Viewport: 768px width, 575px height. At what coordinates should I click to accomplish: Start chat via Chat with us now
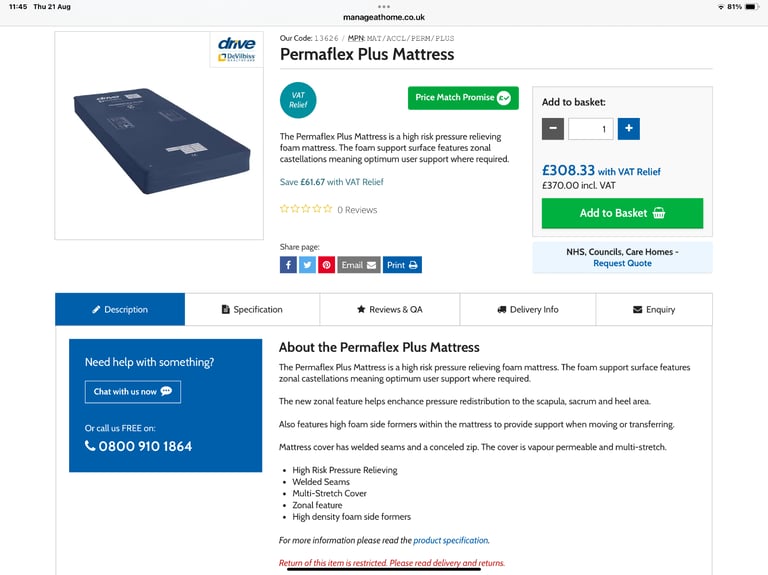(133, 392)
